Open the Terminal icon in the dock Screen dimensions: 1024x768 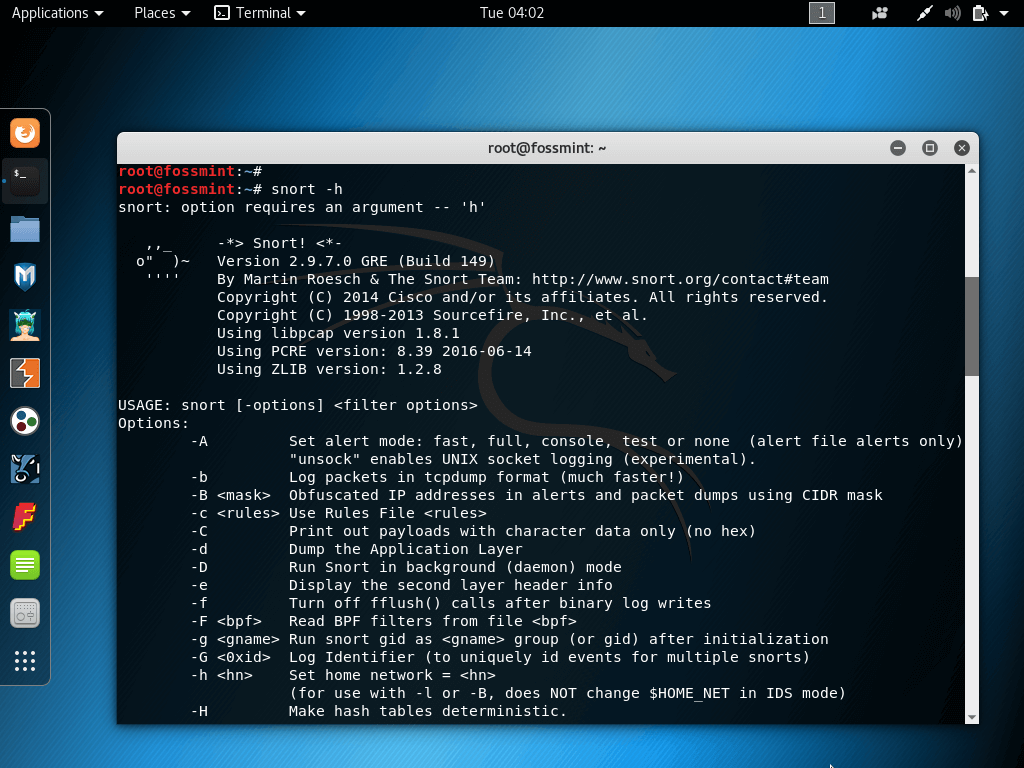[25, 181]
